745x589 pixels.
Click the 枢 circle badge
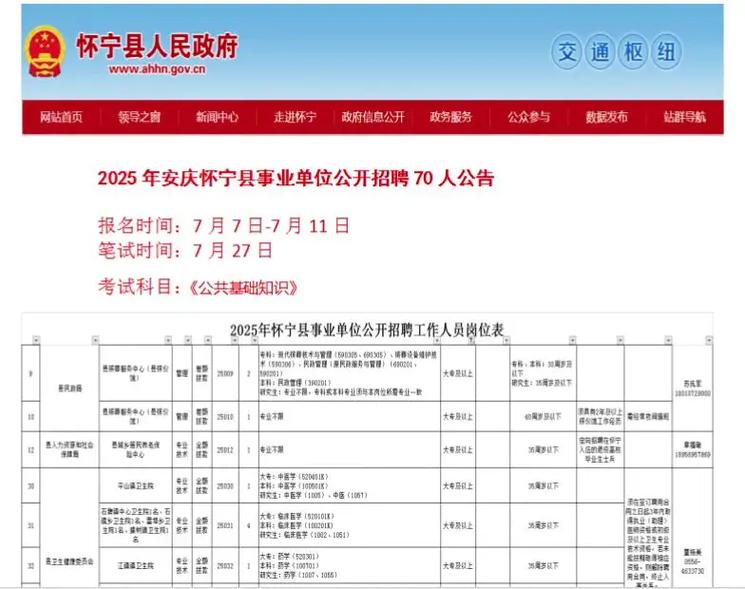tap(633, 51)
